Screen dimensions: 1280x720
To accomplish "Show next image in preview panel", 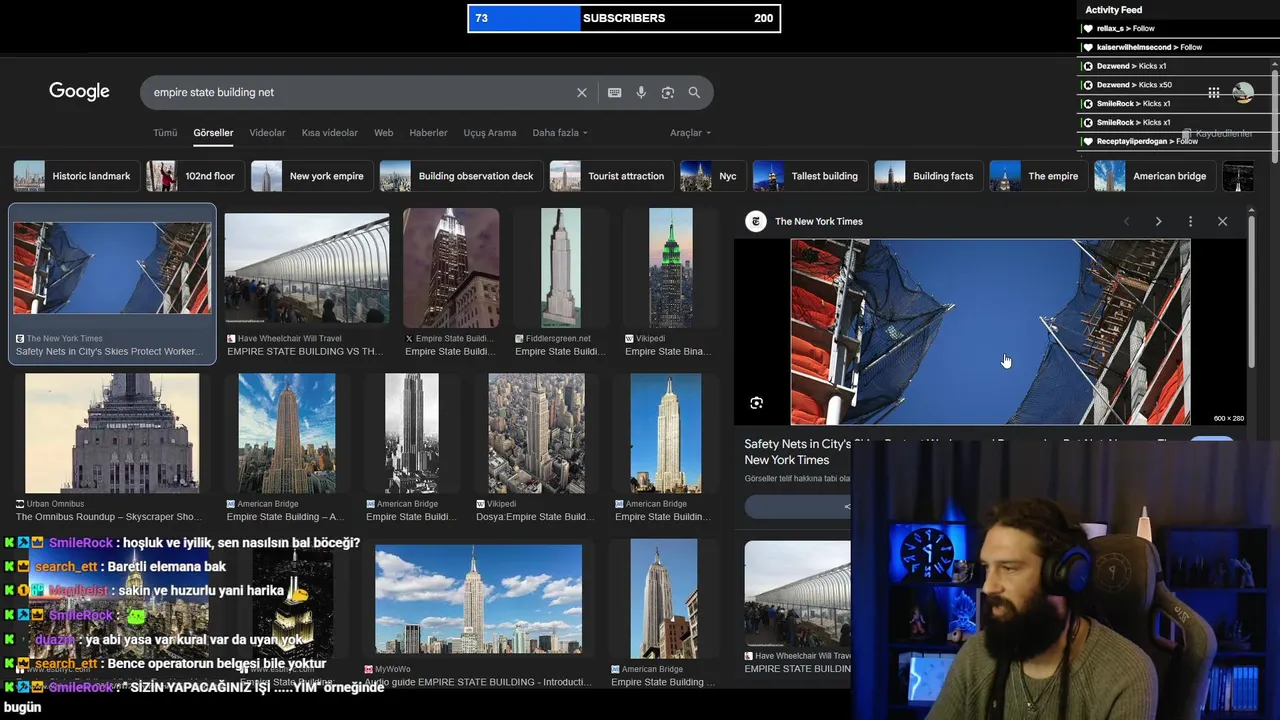I will [1158, 221].
